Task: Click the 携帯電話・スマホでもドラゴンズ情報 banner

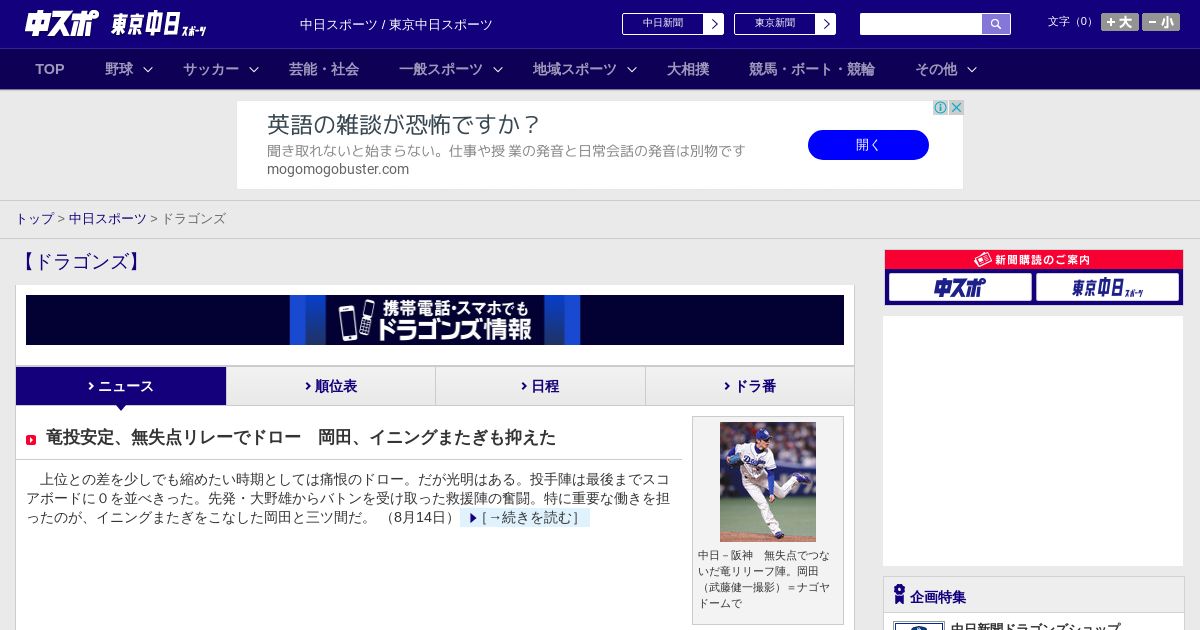Action: pos(435,320)
